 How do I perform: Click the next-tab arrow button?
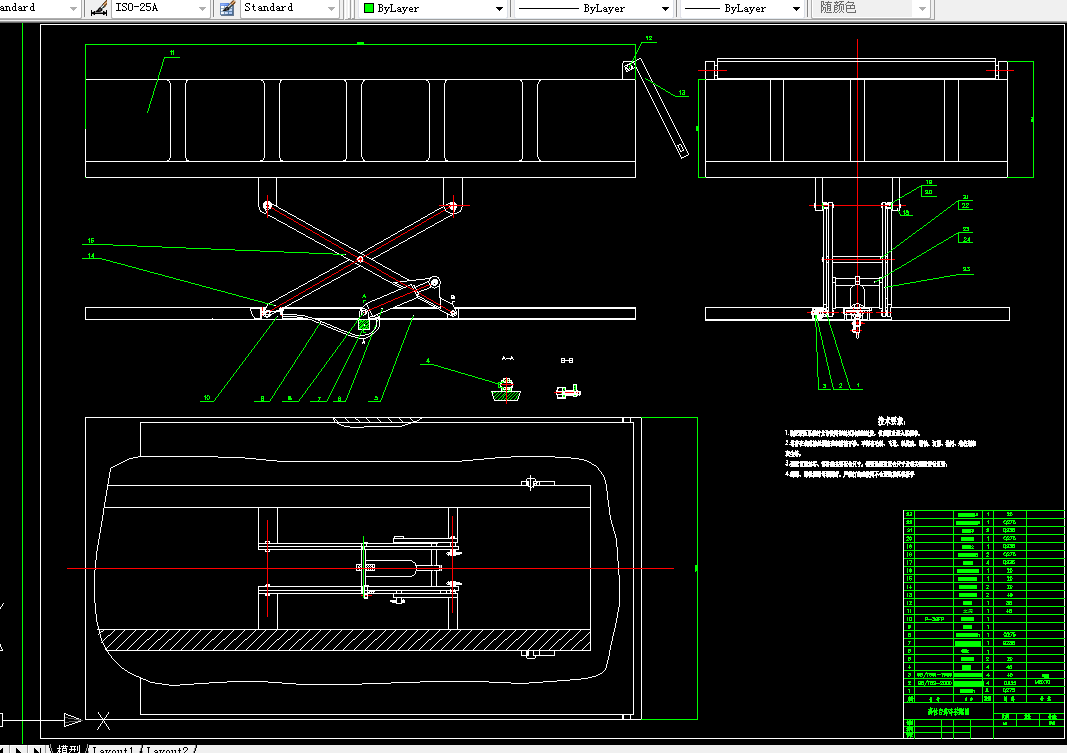pyautogui.click(x=19, y=750)
